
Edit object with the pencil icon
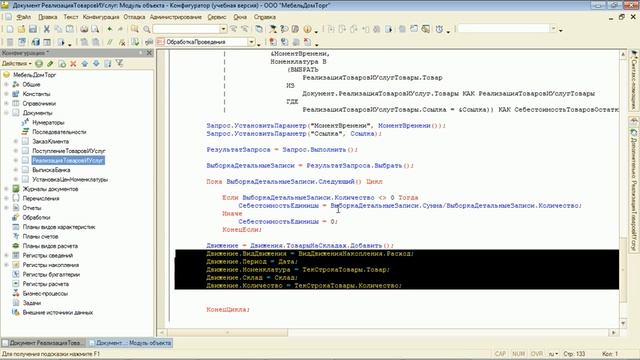(50, 63)
